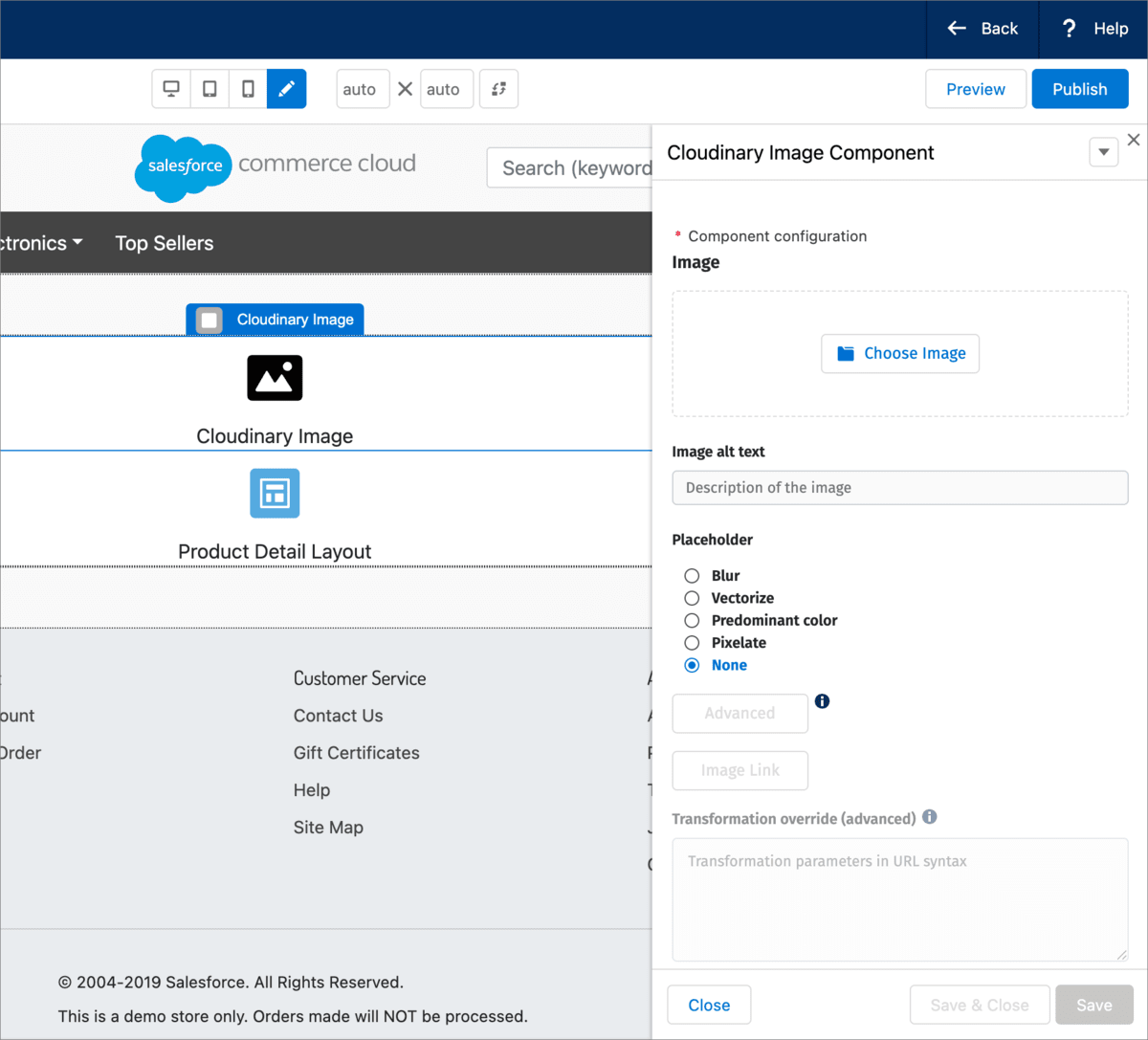Viewport: 1148px width, 1040px height.
Task: Click the Preview button
Action: (976, 89)
